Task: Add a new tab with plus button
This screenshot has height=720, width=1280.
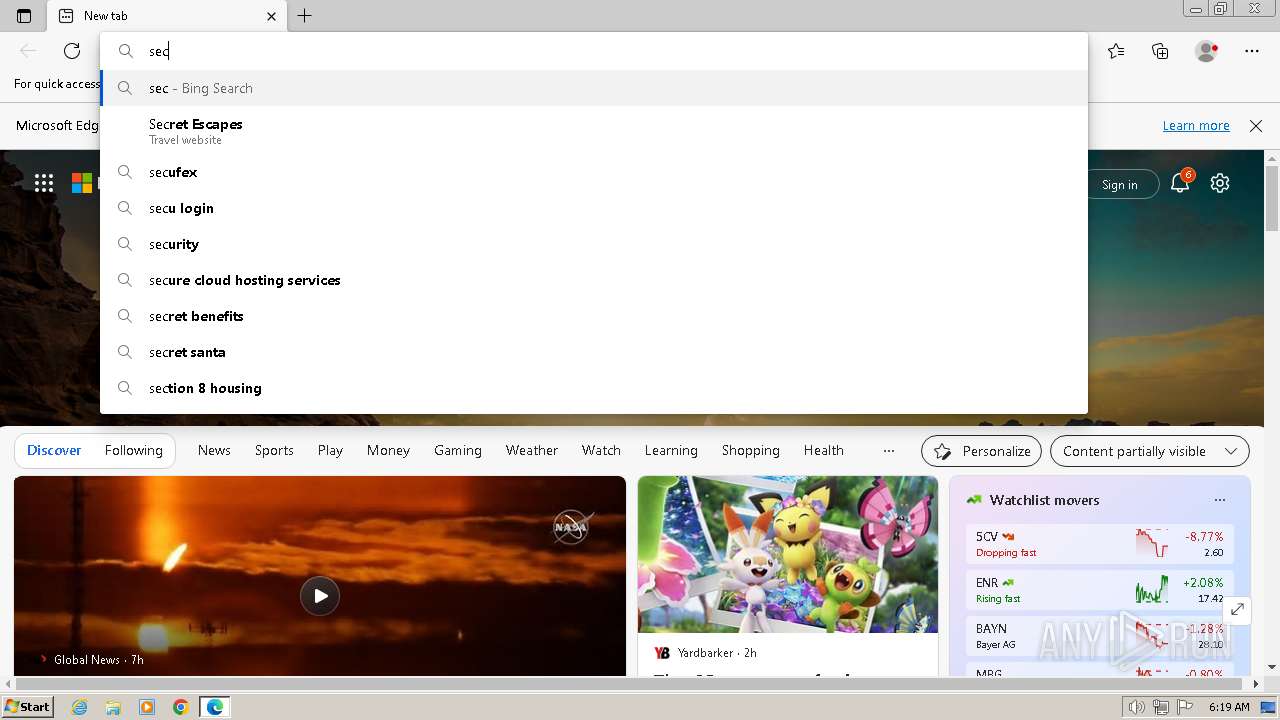Action: click(305, 16)
